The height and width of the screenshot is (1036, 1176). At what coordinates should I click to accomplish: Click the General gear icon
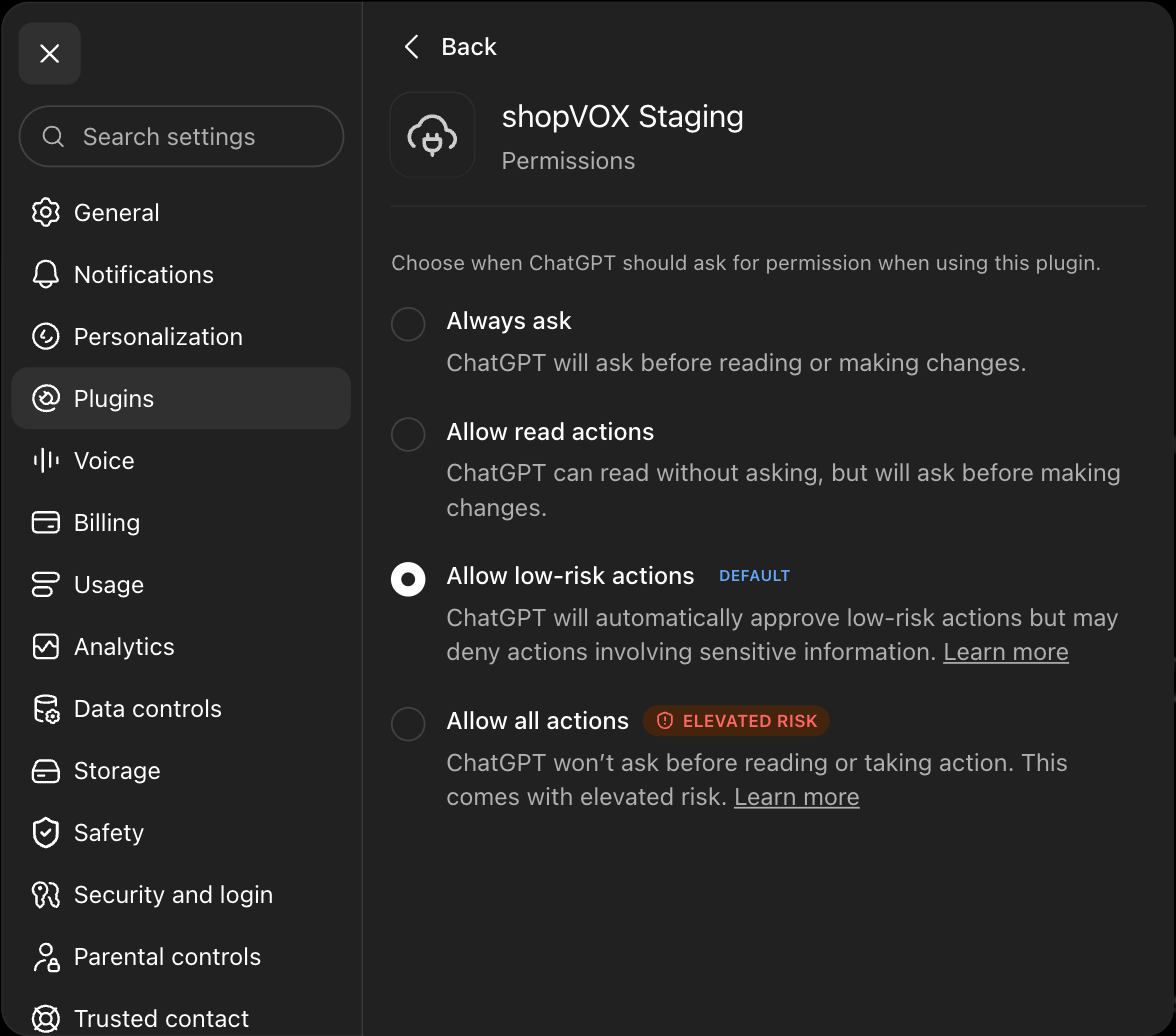pos(46,212)
